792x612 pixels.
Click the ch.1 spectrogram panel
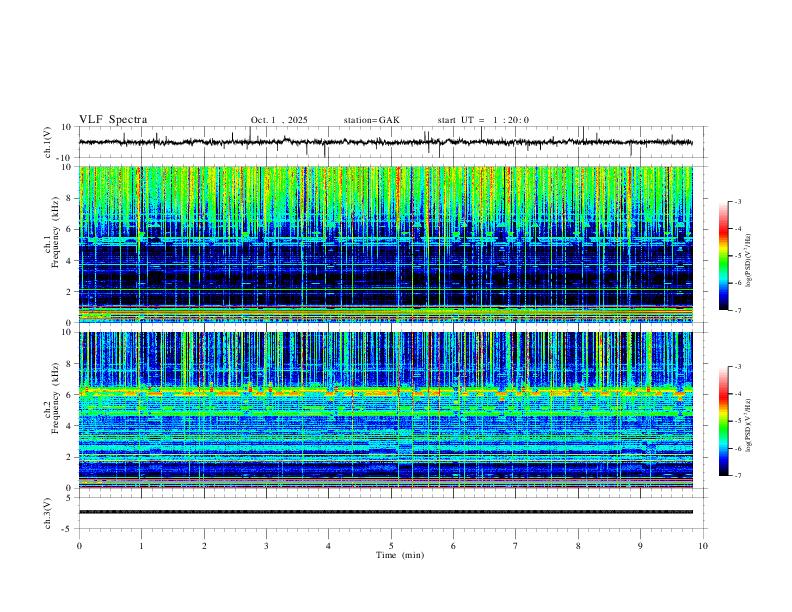[386, 244]
